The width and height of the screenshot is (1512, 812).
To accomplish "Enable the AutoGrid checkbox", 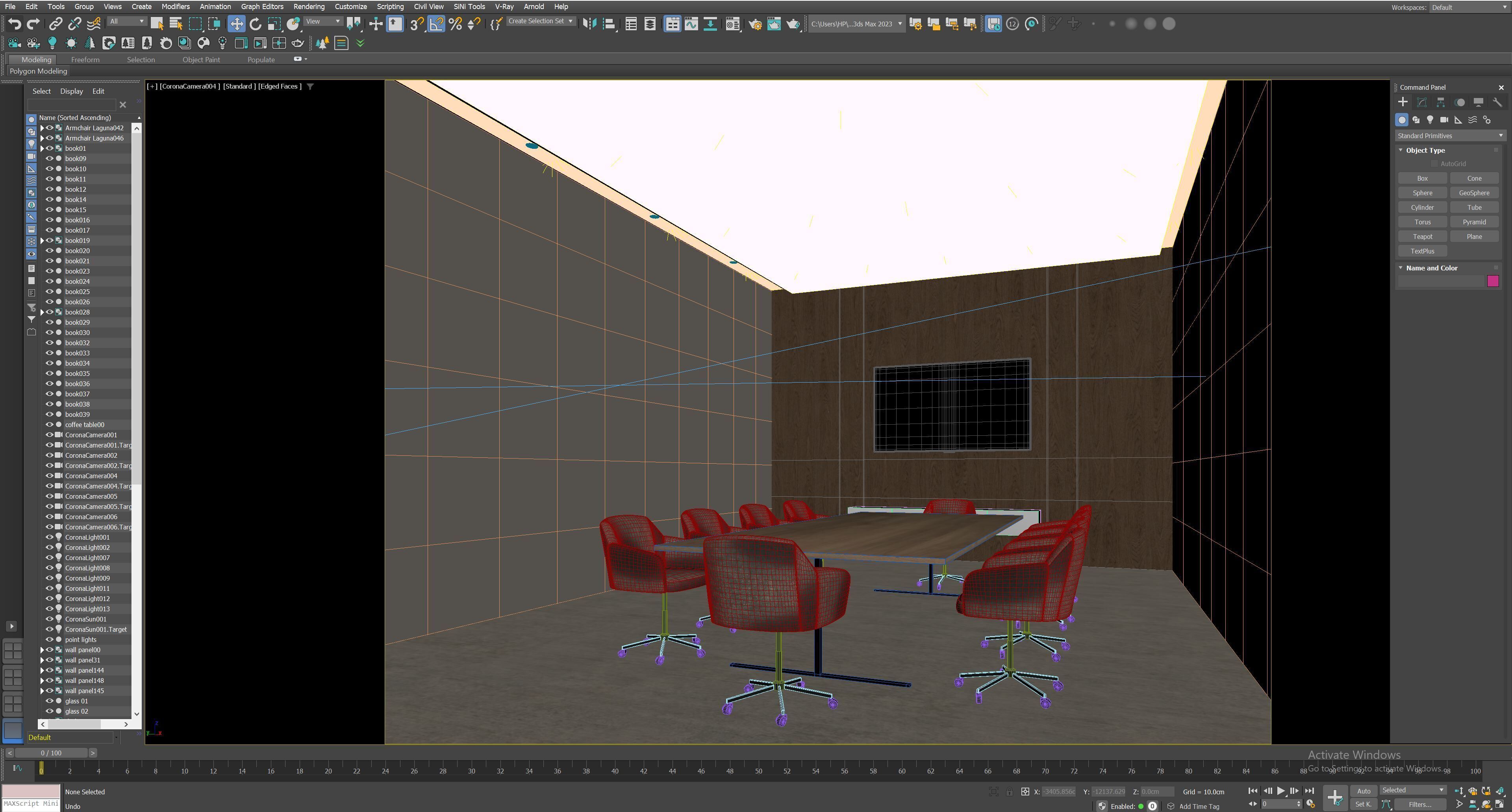I will [x=1434, y=164].
